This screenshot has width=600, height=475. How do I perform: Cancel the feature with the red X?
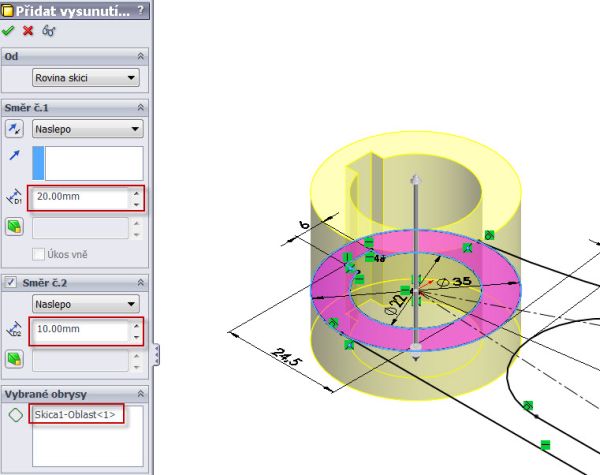click(28, 31)
